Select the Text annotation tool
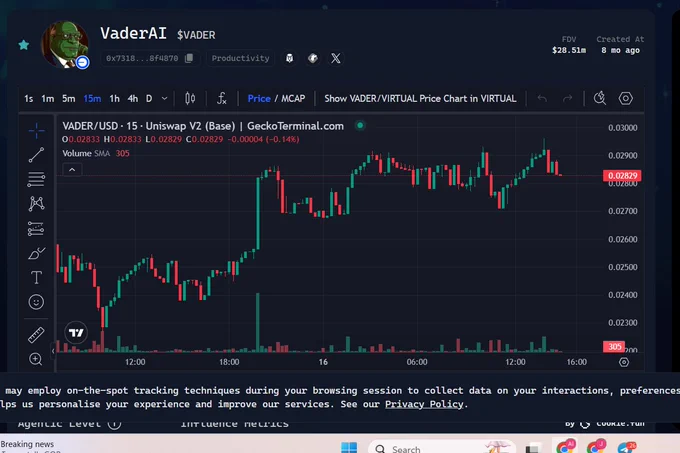Viewport: 680px width, 453px height. tap(36, 277)
